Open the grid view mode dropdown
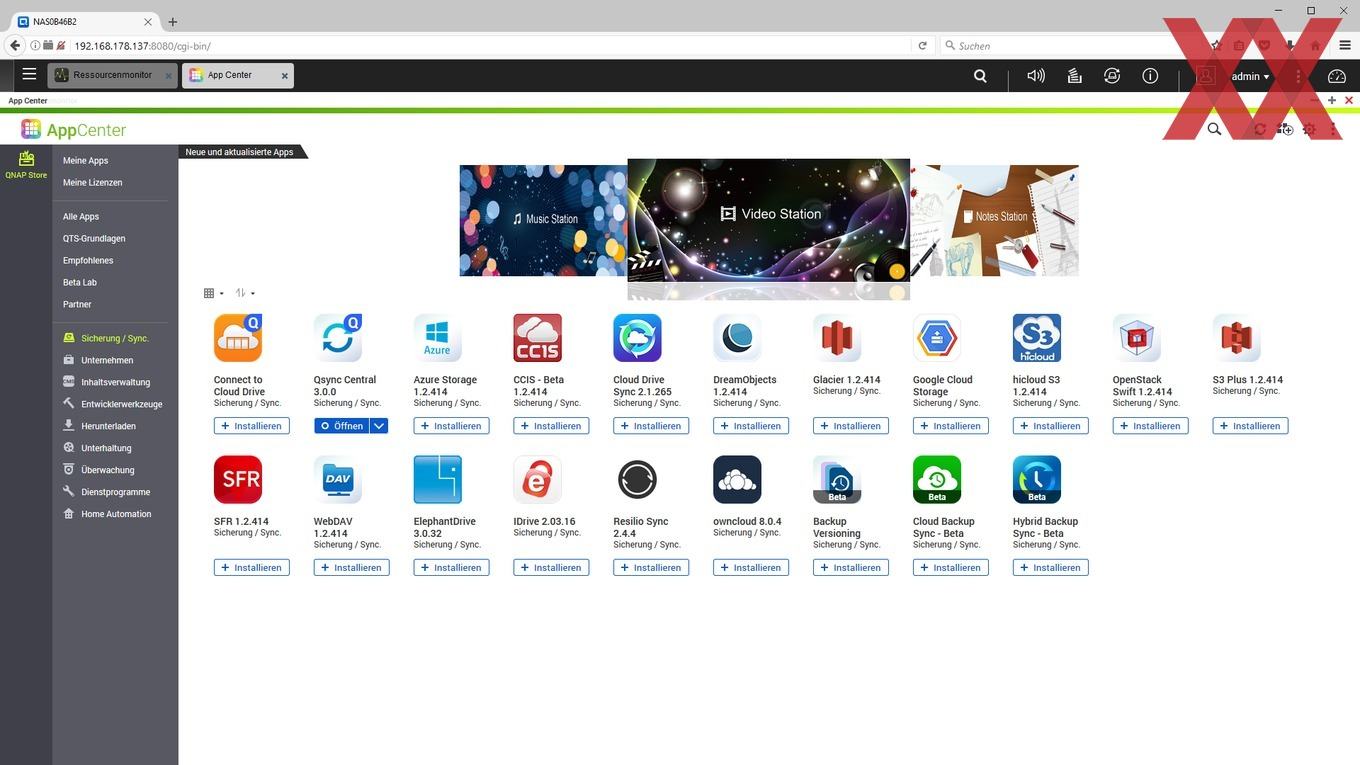The width and height of the screenshot is (1360, 765). click(x=213, y=293)
